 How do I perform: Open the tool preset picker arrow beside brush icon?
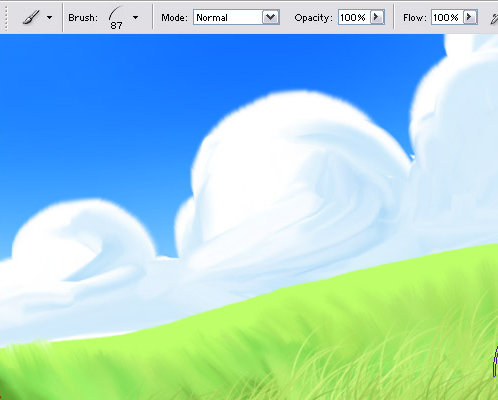pyautogui.click(x=49, y=17)
